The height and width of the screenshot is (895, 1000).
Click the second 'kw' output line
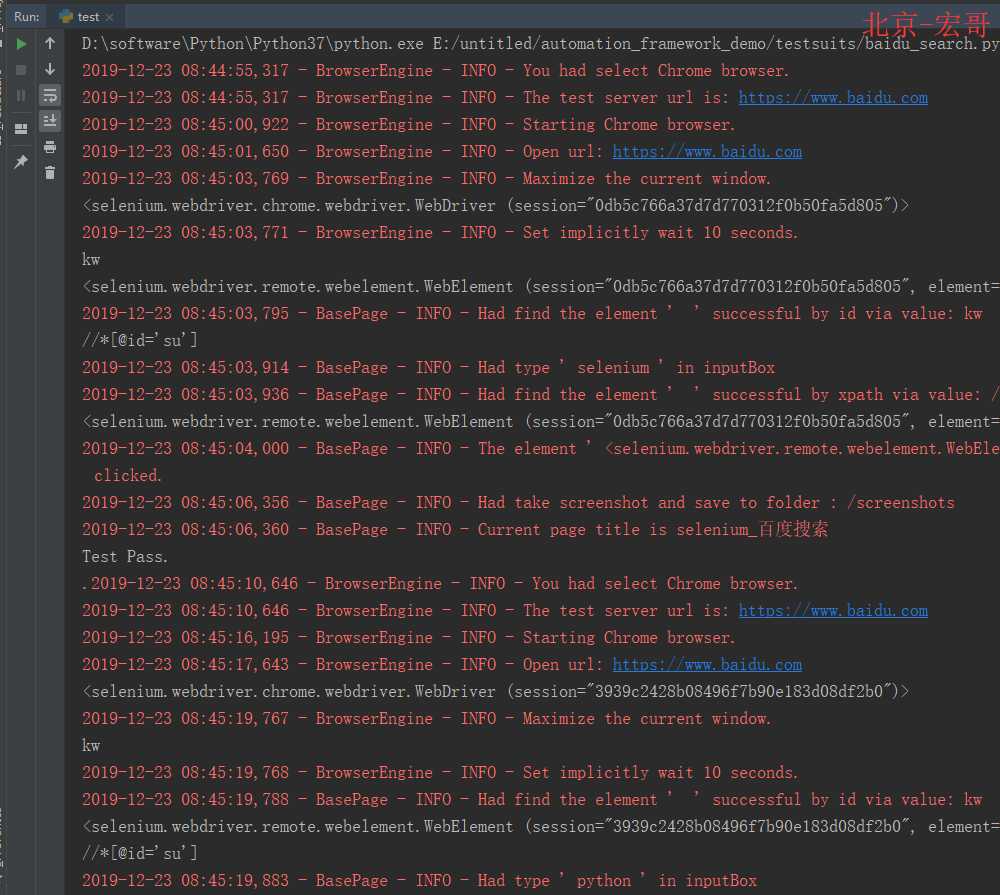91,746
